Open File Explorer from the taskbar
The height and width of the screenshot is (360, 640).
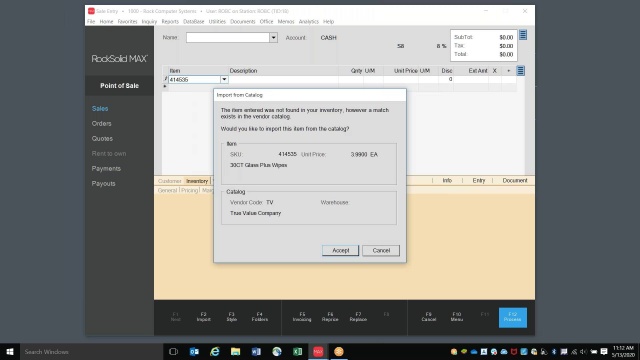tap(236, 351)
